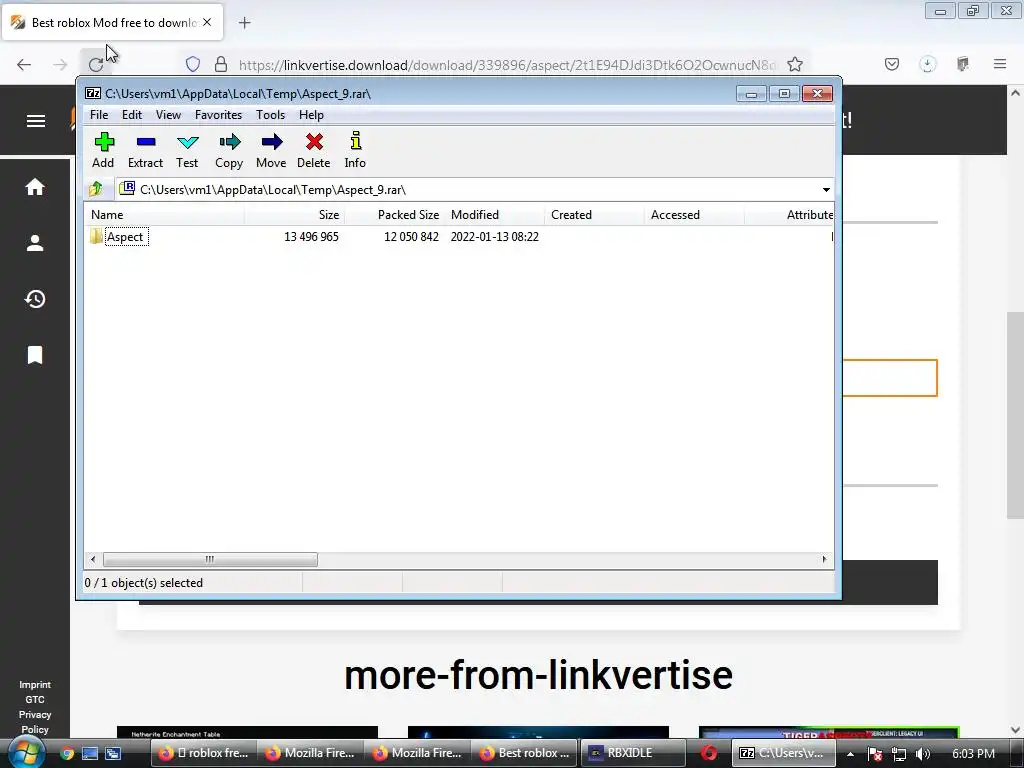Screen dimensions: 1024x768
Task: Open the Imprint link
Action: (x=35, y=684)
